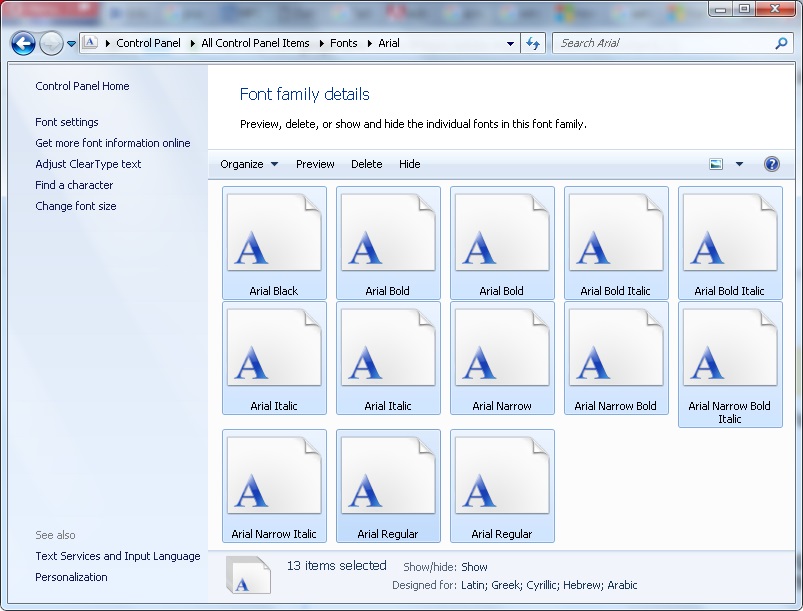This screenshot has width=803, height=611.
Task: Go to All Control Panel Items breadcrumb
Action: pos(255,43)
